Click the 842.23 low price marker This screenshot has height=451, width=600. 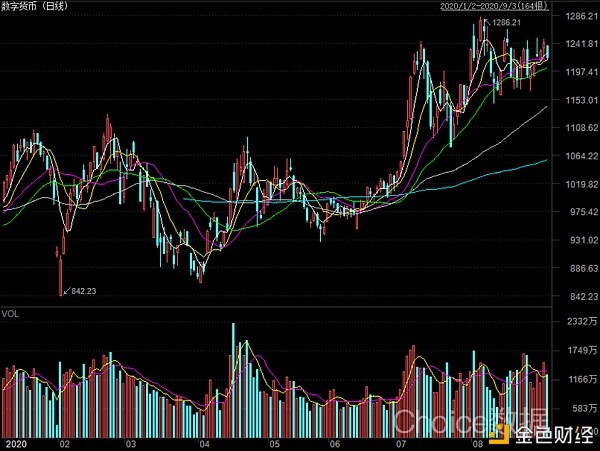[x=84, y=291]
